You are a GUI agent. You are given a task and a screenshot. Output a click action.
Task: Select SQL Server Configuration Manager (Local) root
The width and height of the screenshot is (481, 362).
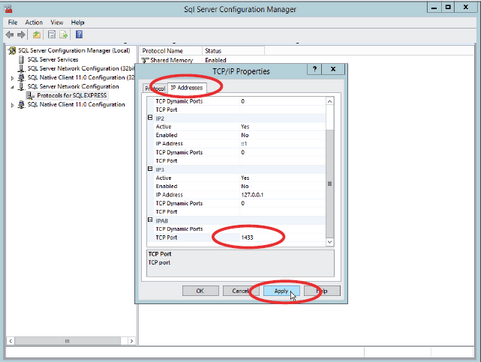[x=74, y=51]
